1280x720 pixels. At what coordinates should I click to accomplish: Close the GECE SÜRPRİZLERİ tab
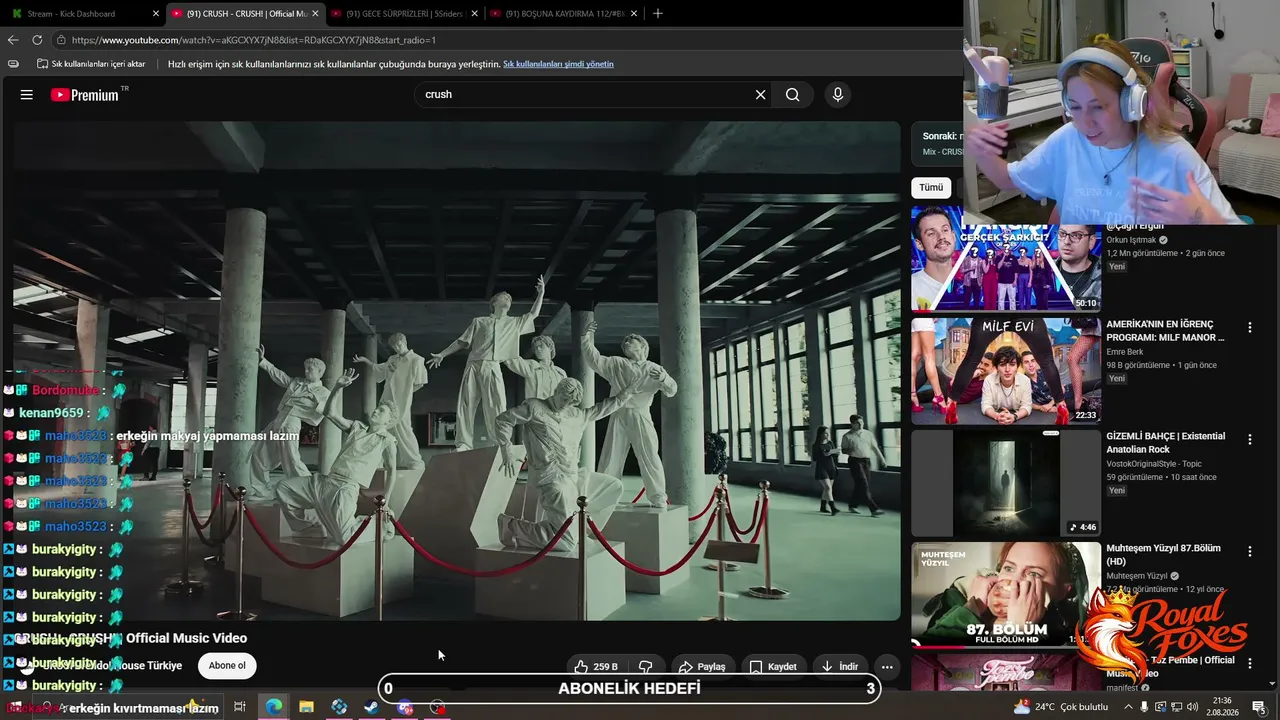point(474,14)
